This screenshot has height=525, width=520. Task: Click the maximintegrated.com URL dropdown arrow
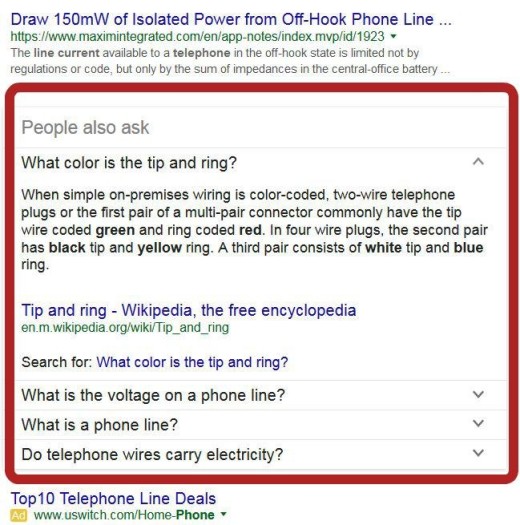[x=393, y=36]
